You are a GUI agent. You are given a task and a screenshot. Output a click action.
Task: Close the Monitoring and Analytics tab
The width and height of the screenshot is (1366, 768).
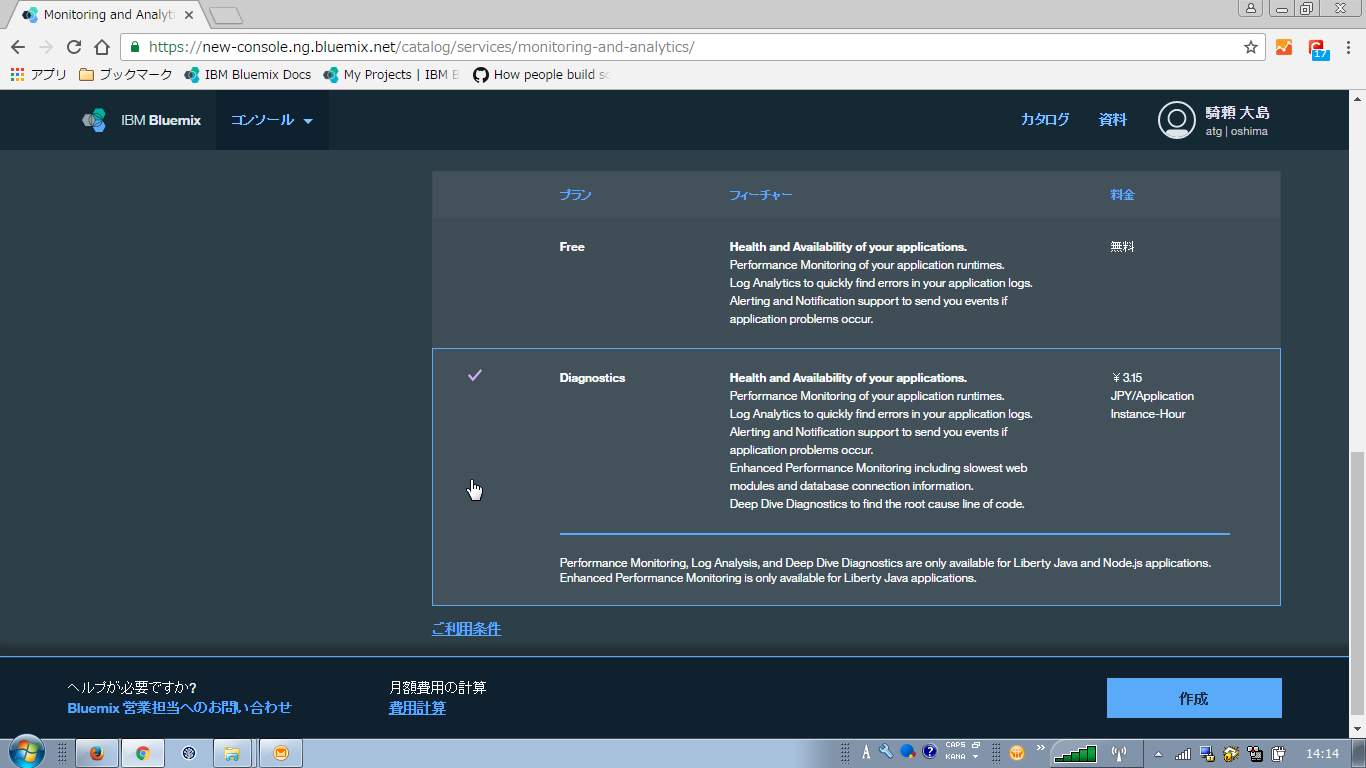(x=189, y=15)
